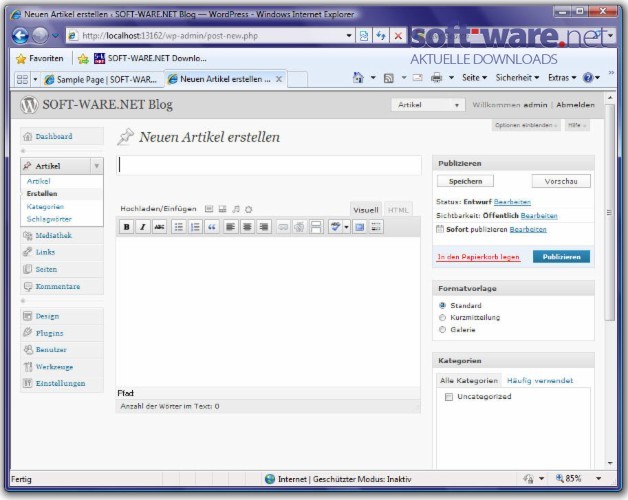Viewport: 628px width, 500px height.
Task: Insert a blockquote
Action: pyautogui.click(x=211, y=227)
